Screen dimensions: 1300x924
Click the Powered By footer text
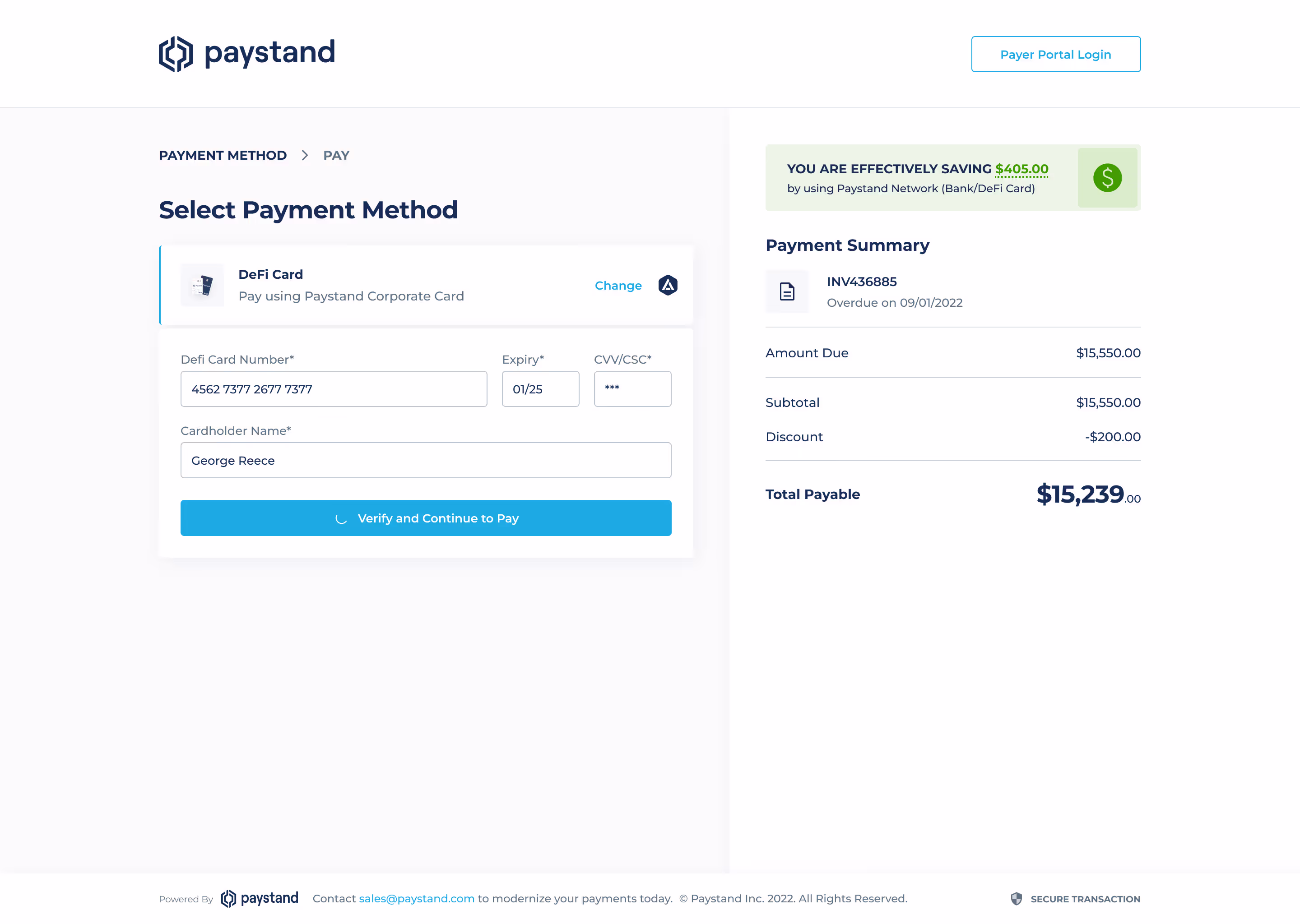pyautogui.click(x=186, y=899)
